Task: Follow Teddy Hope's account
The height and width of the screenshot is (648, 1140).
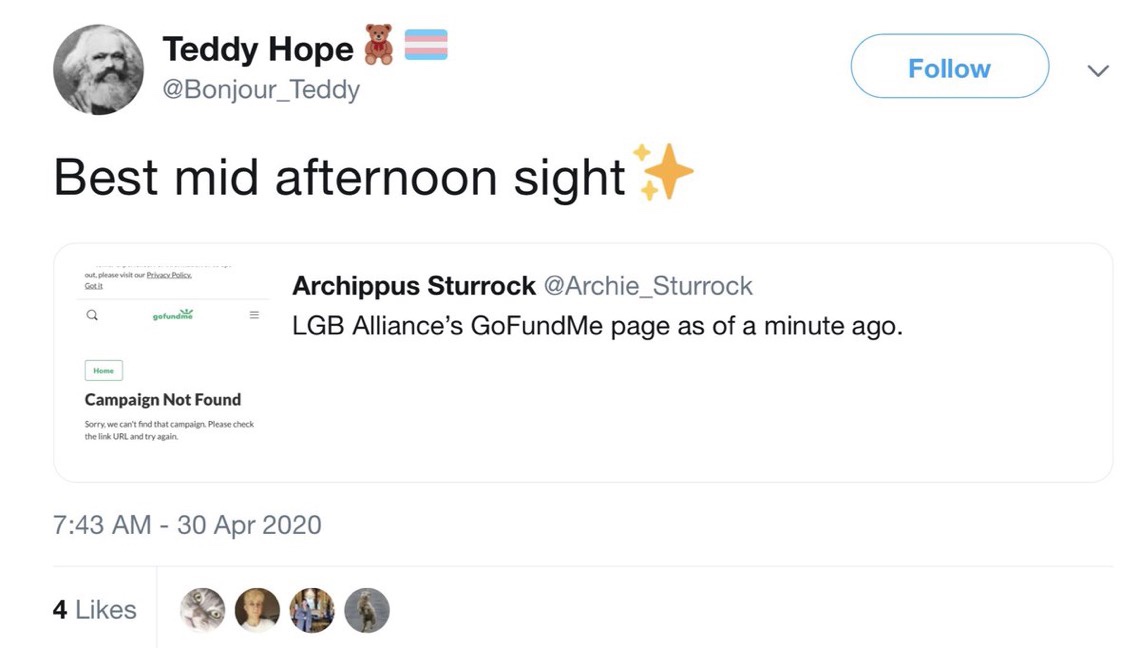Action: tap(949, 67)
